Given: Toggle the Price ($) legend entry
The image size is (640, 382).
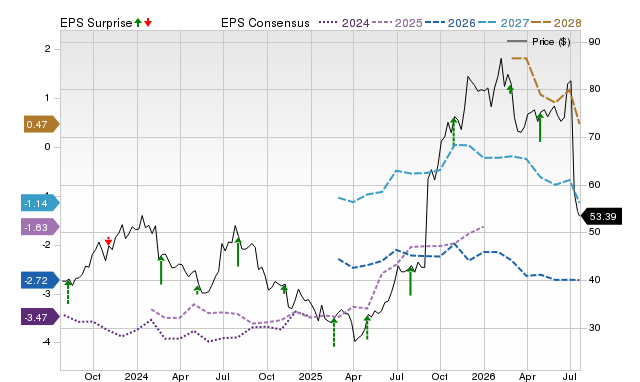Looking at the screenshot, I should (x=539, y=42).
